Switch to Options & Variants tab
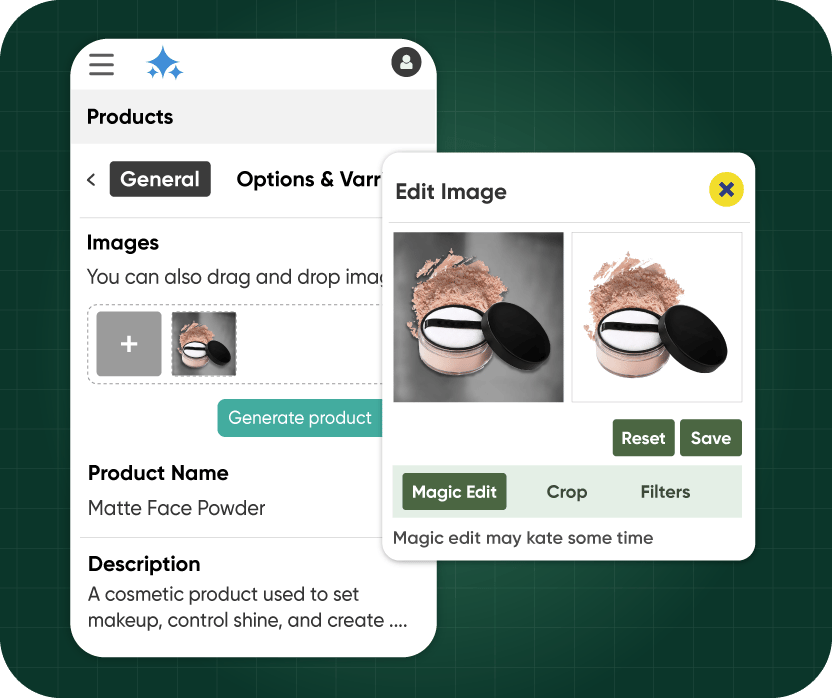This screenshot has height=698, width=832. click(309, 179)
